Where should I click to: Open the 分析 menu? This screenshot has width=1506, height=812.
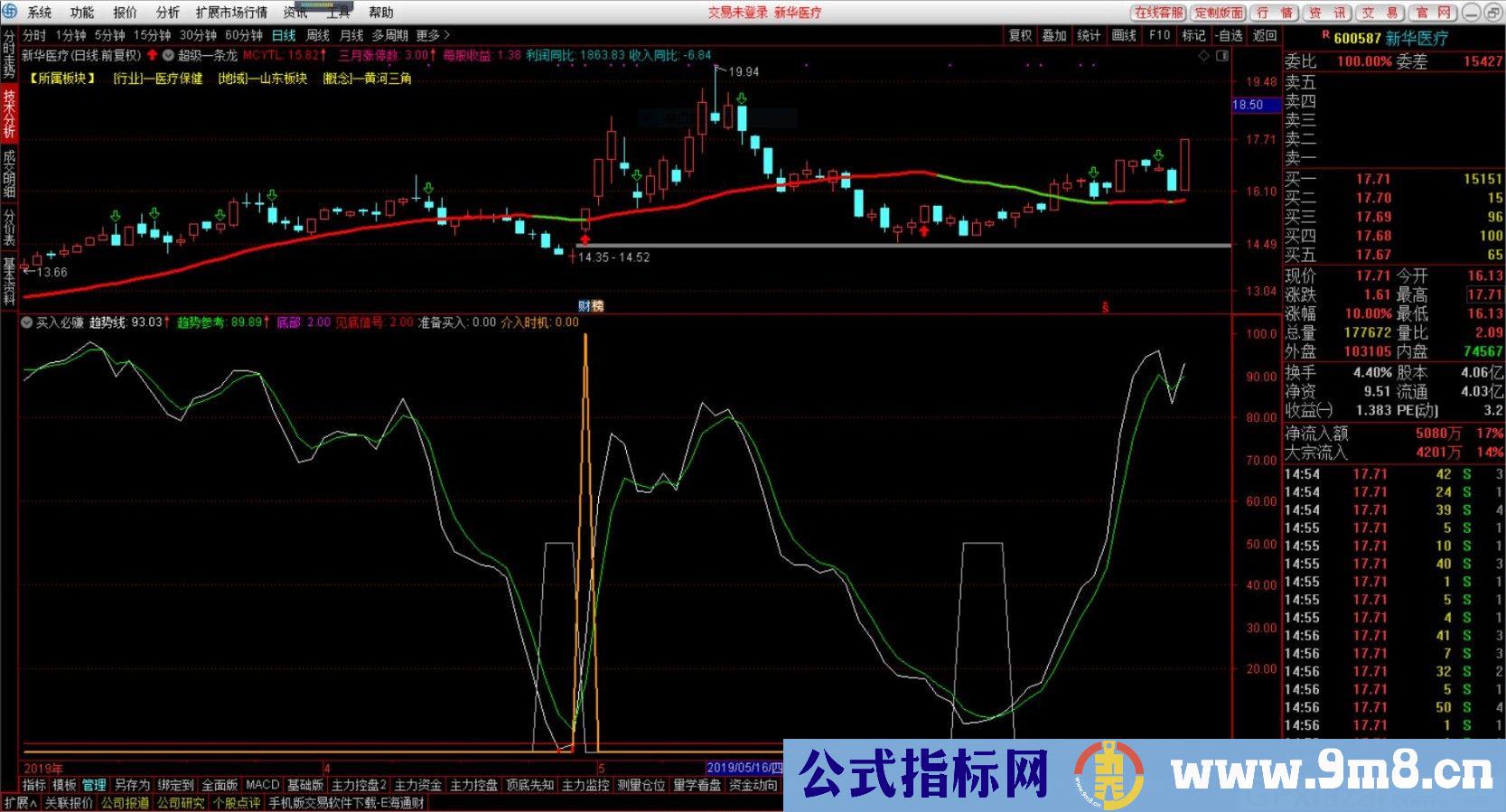pos(168,13)
